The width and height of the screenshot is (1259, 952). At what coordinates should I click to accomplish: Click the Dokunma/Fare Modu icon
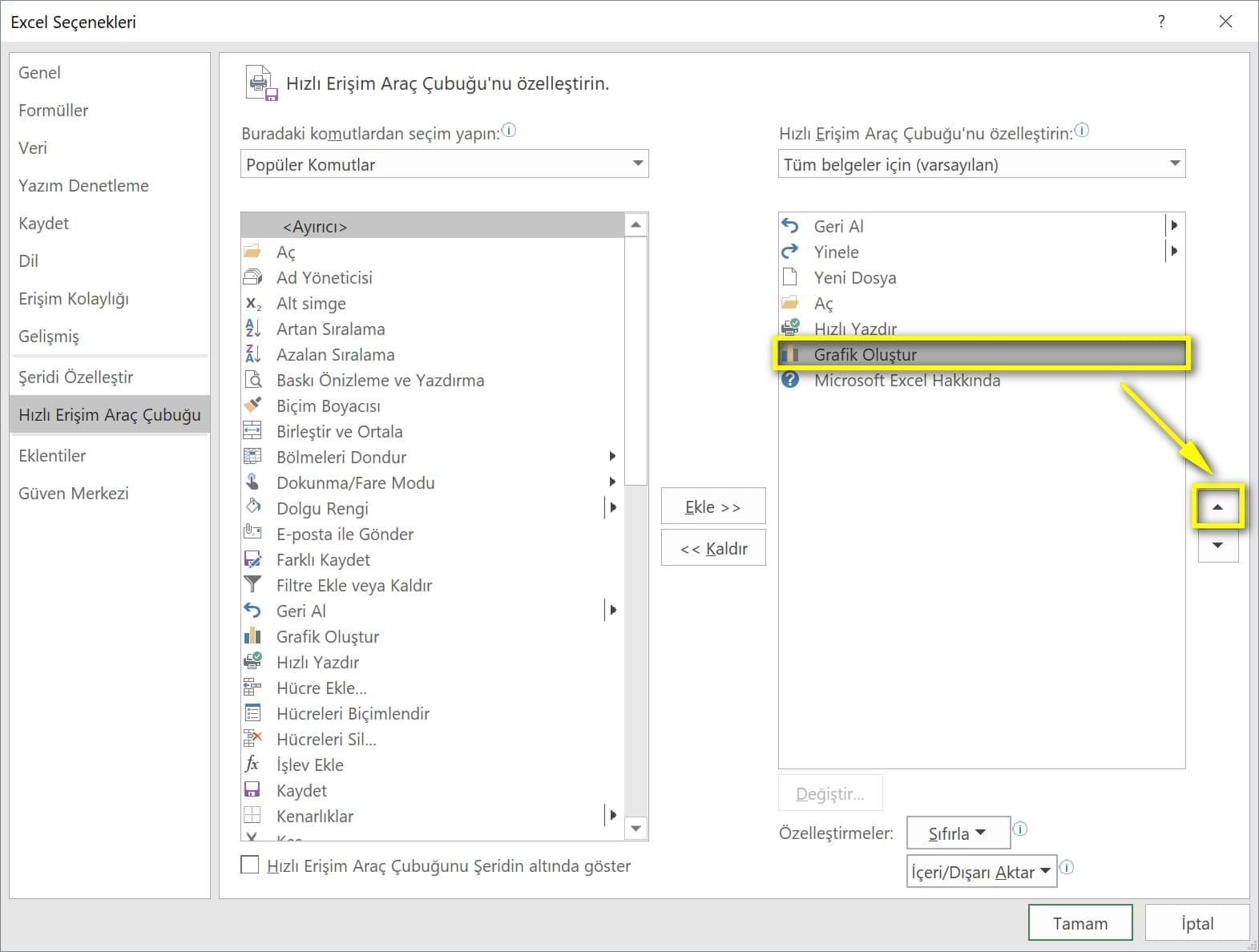coord(252,482)
